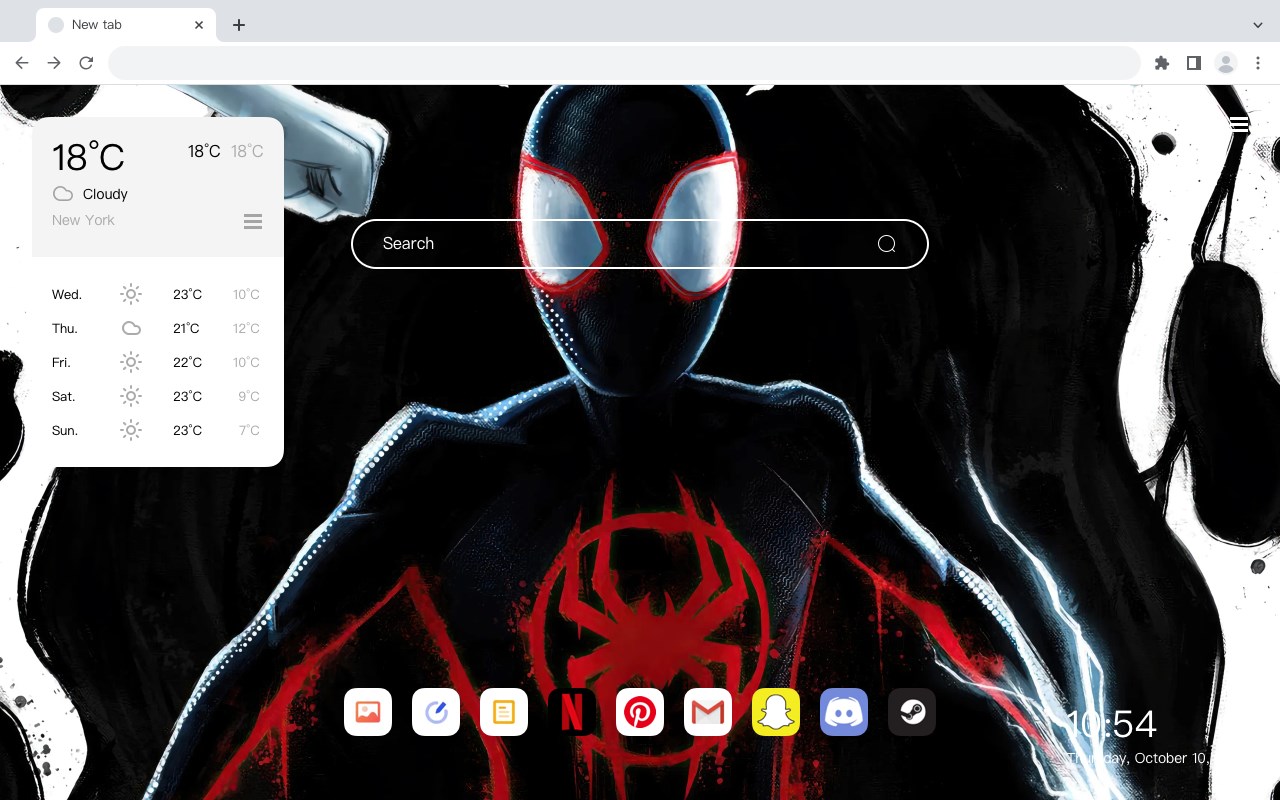The image size is (1280, 800).
Task: Select the Fri. forecast row label
Action: 61,363
